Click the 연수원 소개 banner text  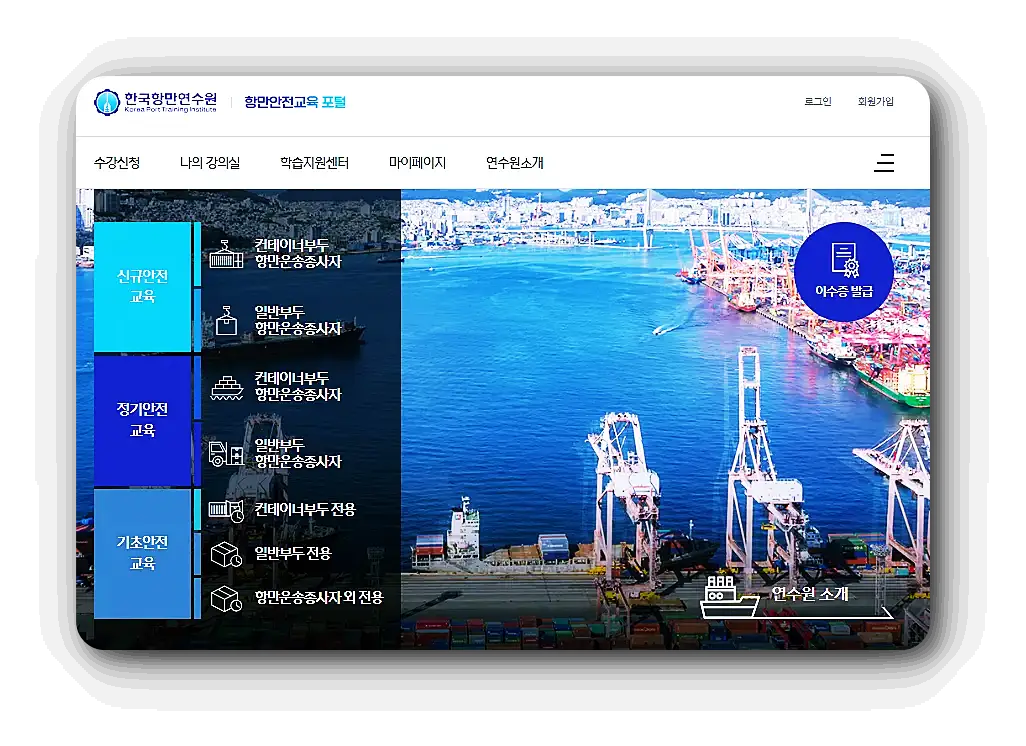point(810,594)
